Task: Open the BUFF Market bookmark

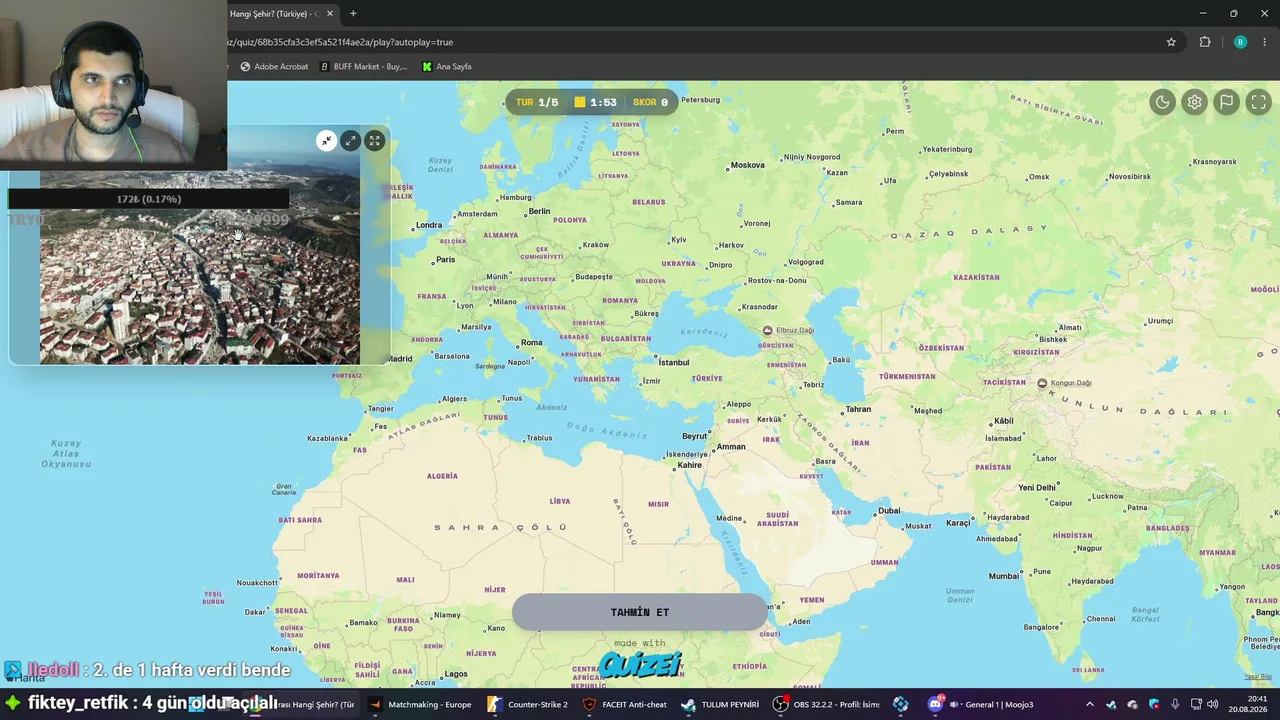Action: click(363, 67)
